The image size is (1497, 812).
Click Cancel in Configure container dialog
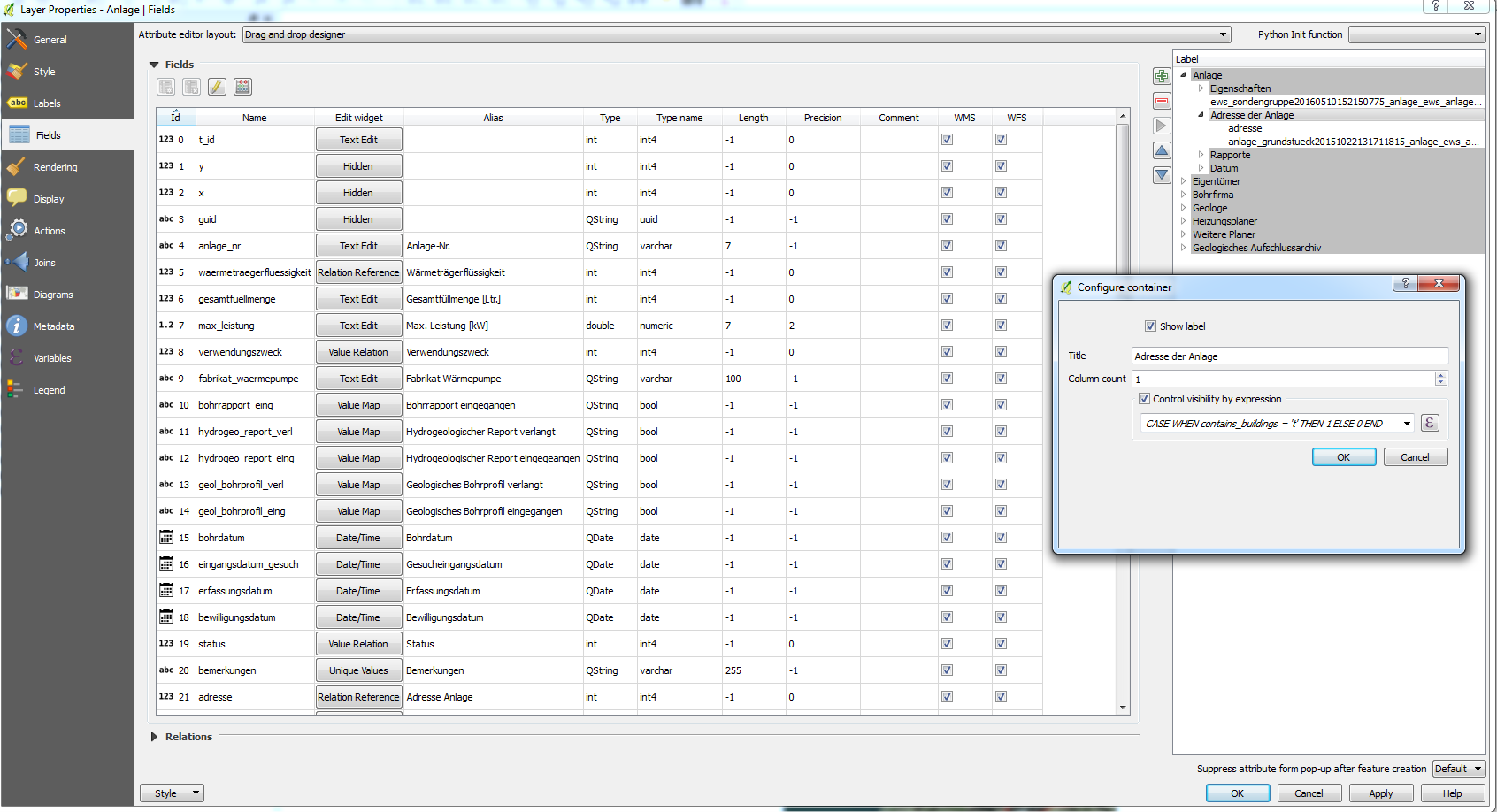coord(1415,457)
